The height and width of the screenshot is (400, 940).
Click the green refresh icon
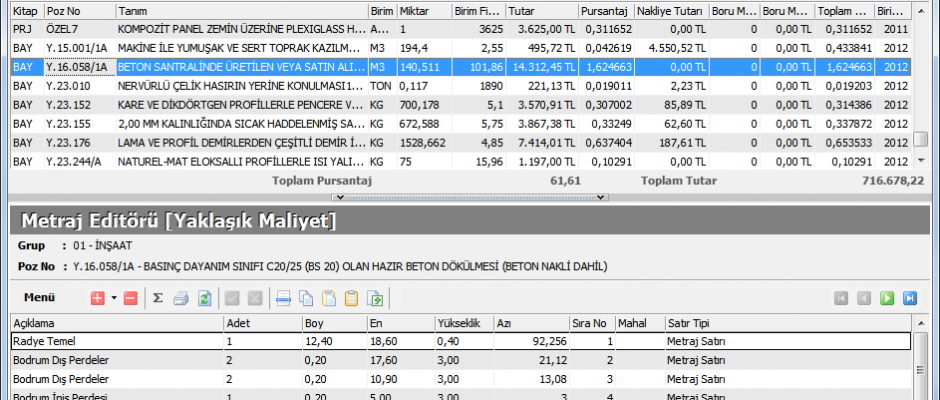pos(205,298)
